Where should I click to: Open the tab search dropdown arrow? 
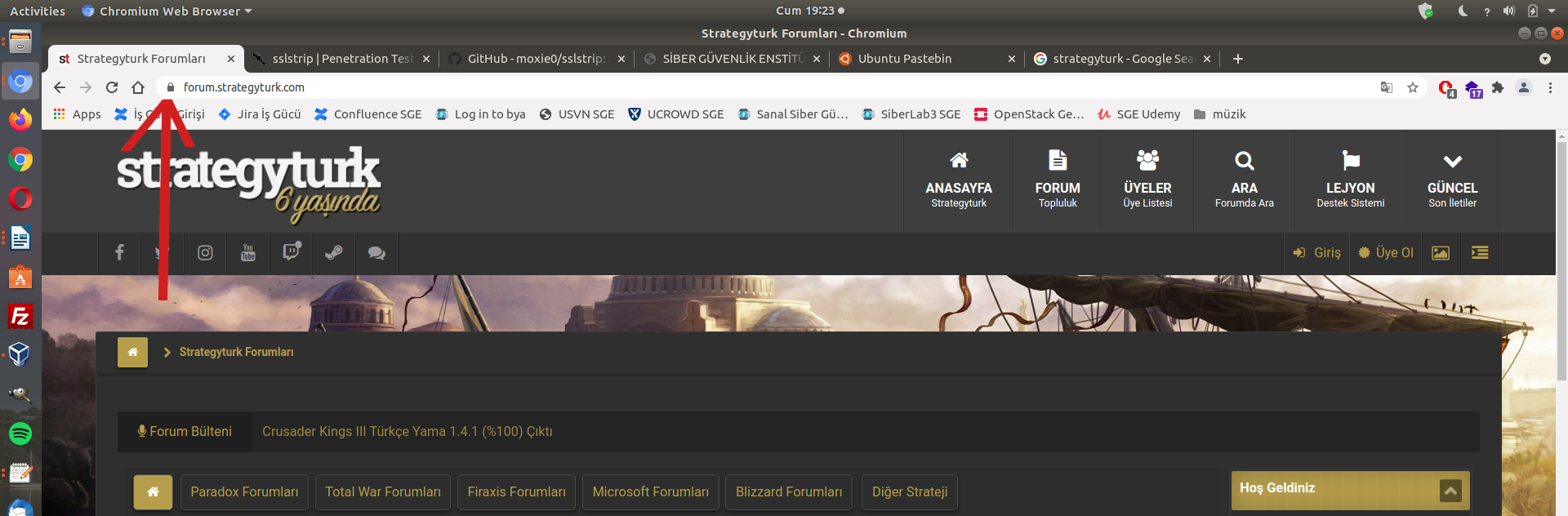[1544, 59]
